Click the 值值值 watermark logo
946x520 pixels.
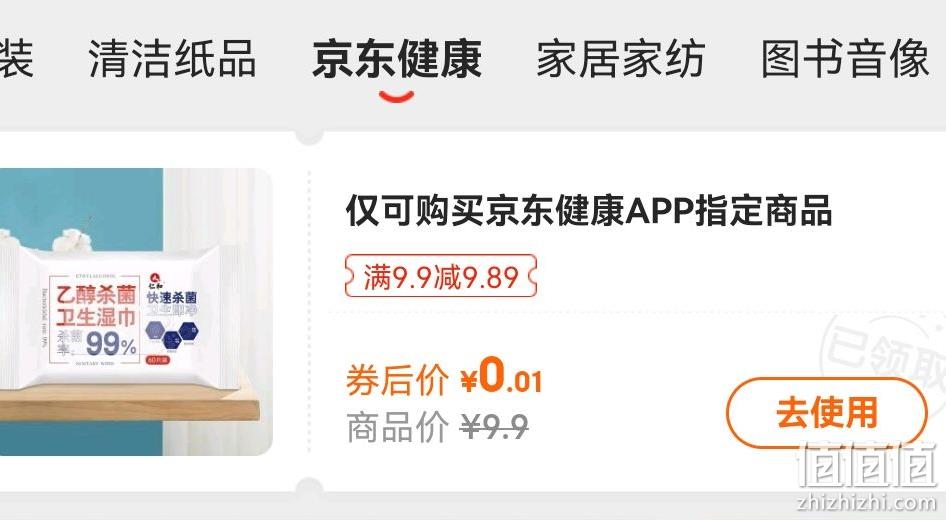pyautogui.click(x=867, y=465)
